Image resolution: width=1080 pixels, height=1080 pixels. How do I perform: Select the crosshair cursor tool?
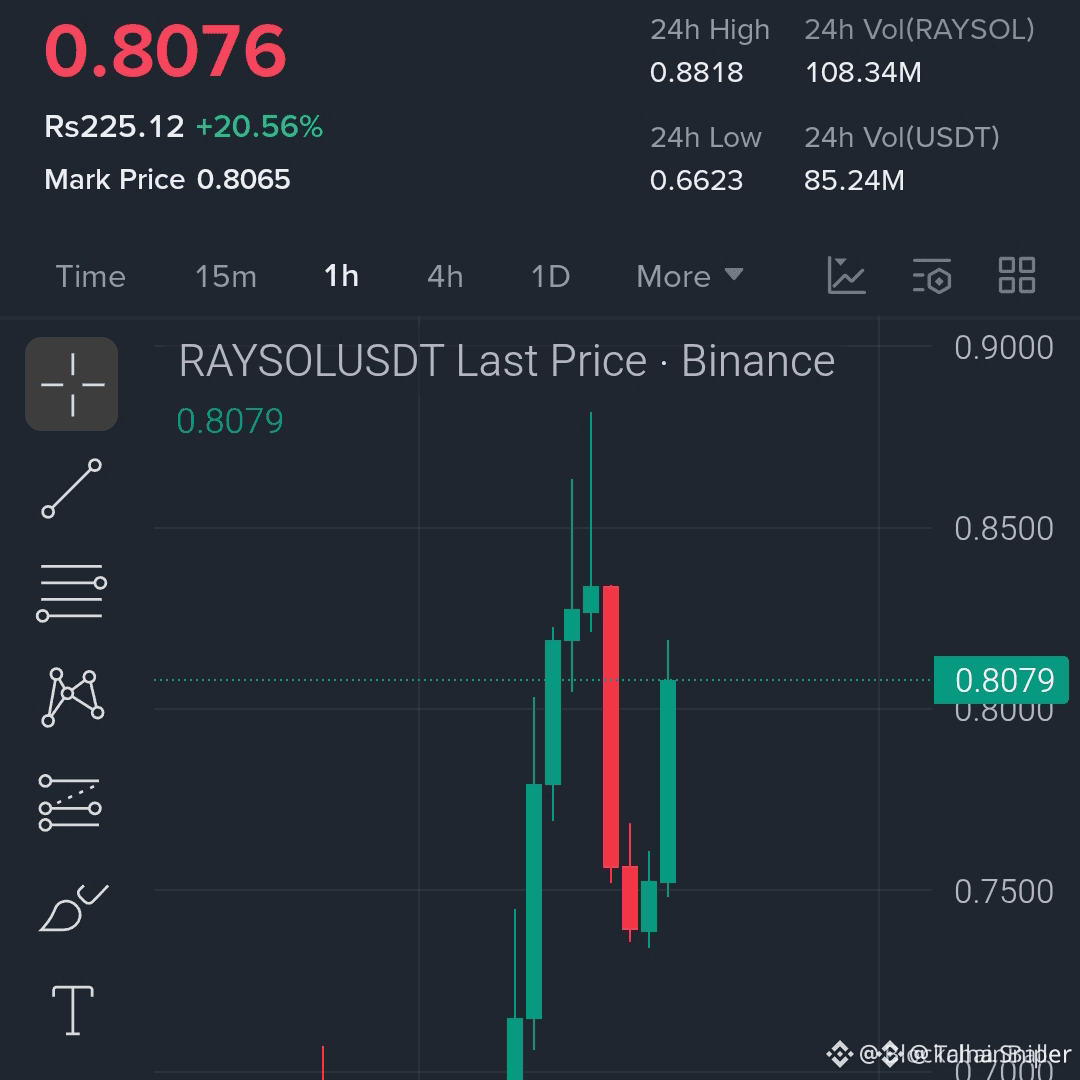pos(72,384)
